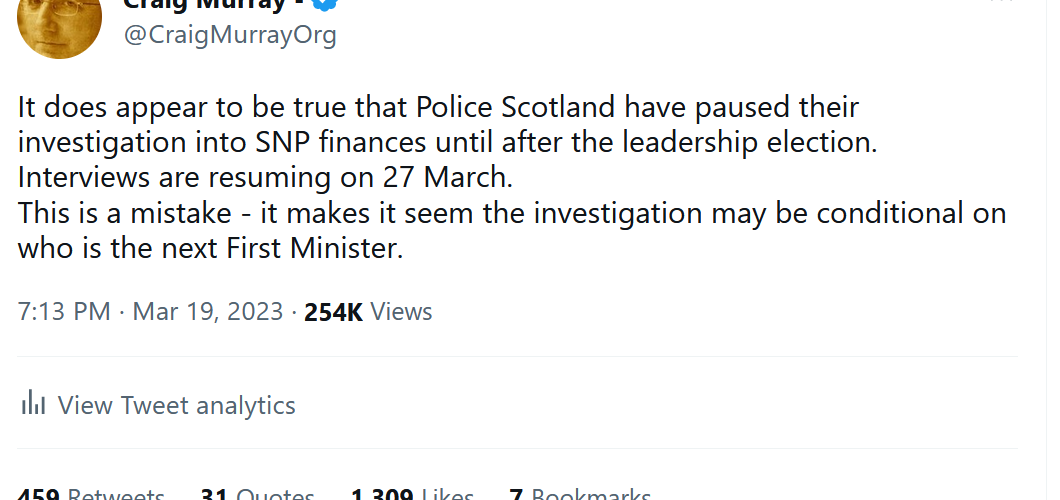Click the Mar 19, 2023 date

pos(207,311)
